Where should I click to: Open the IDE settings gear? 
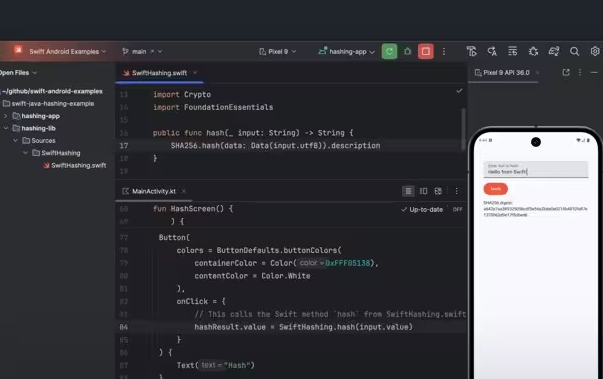point(595,51)
